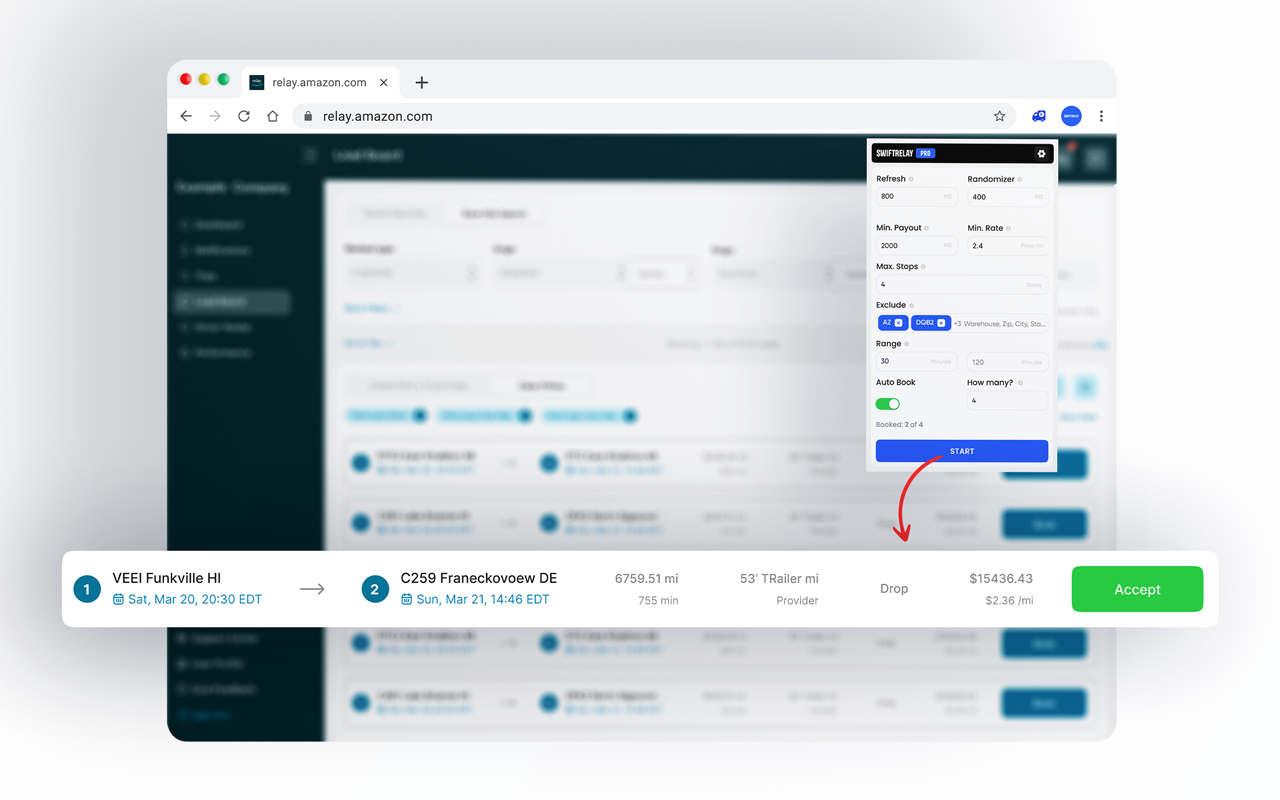Image resolution: width=1280 pixels, height=800 pixels.
Task: Show info tooltip for Min. Rate
Action: 1008,228
